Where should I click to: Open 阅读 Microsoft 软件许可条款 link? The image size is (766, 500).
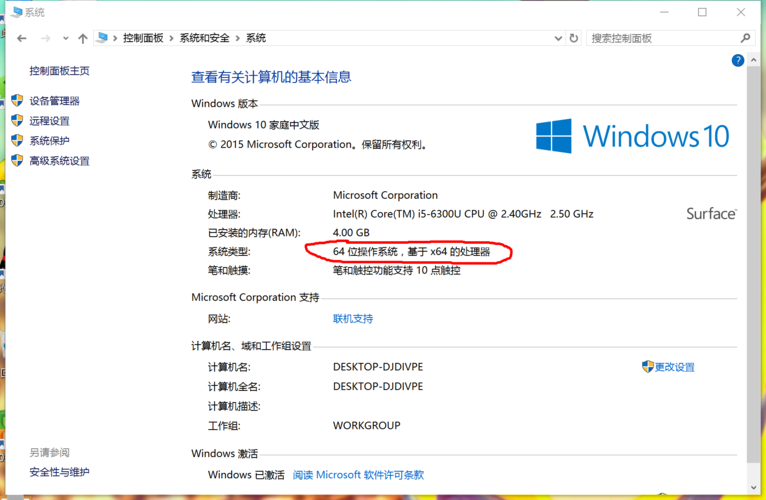pos(358,475)
